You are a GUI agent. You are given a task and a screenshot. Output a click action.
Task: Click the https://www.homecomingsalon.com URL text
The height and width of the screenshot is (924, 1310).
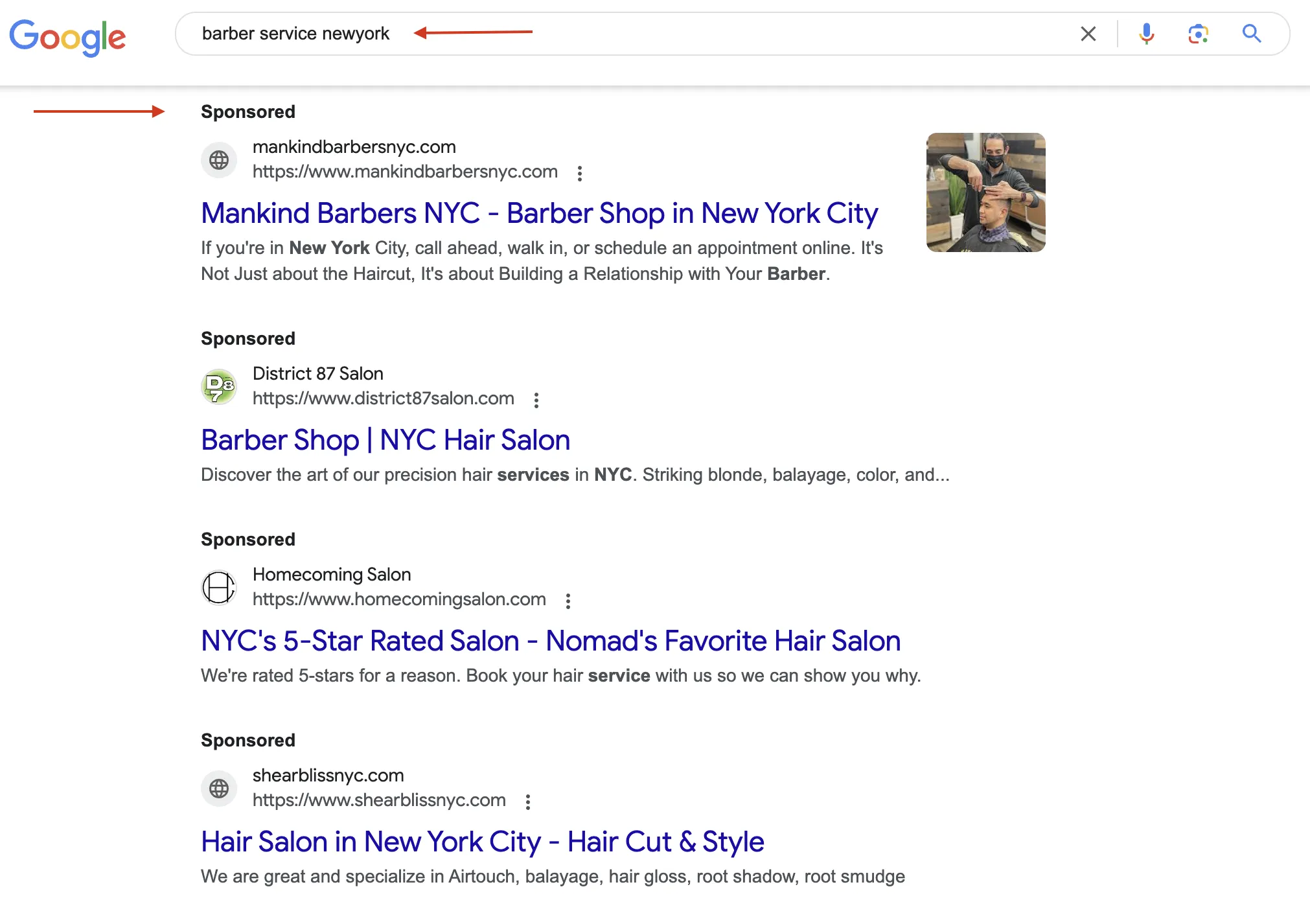[399, 599]
